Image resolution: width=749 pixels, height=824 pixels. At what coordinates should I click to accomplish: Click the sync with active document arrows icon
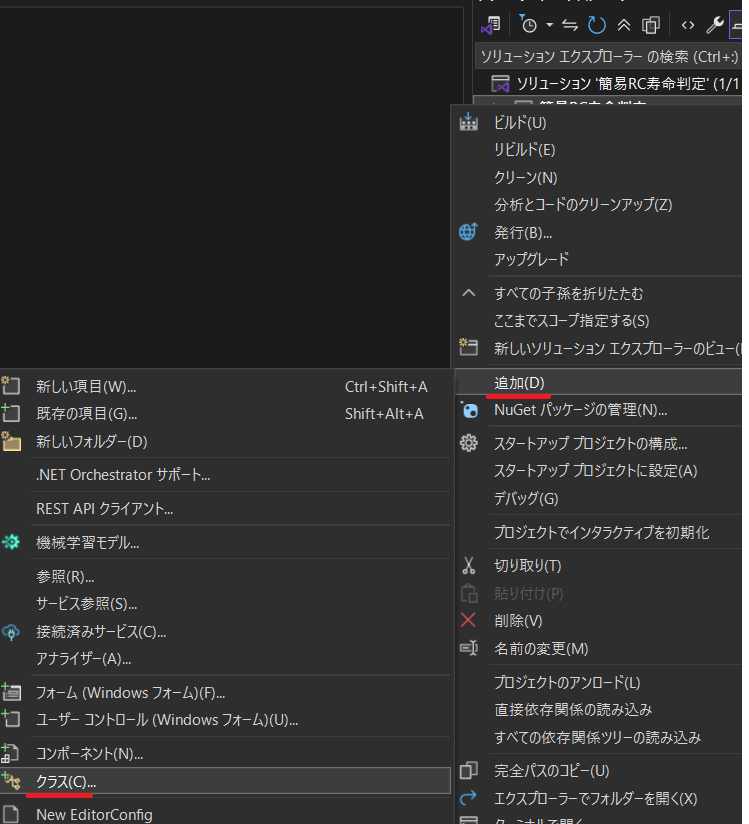571,25
